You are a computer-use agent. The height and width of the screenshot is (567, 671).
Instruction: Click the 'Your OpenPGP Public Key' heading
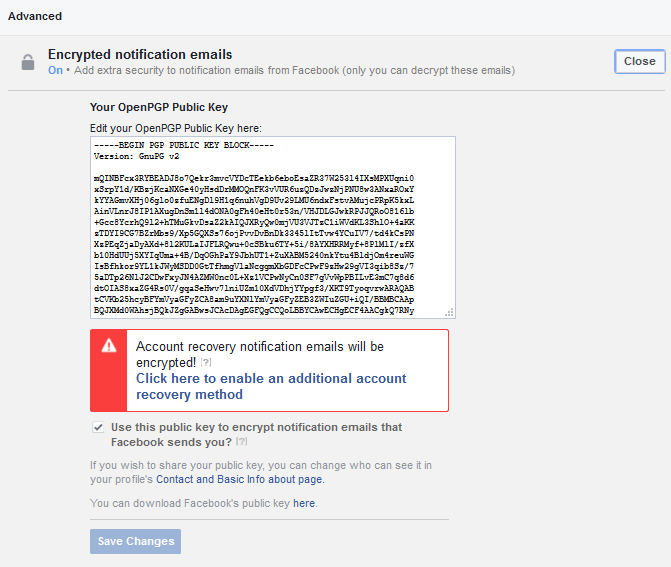coord(159,107)
